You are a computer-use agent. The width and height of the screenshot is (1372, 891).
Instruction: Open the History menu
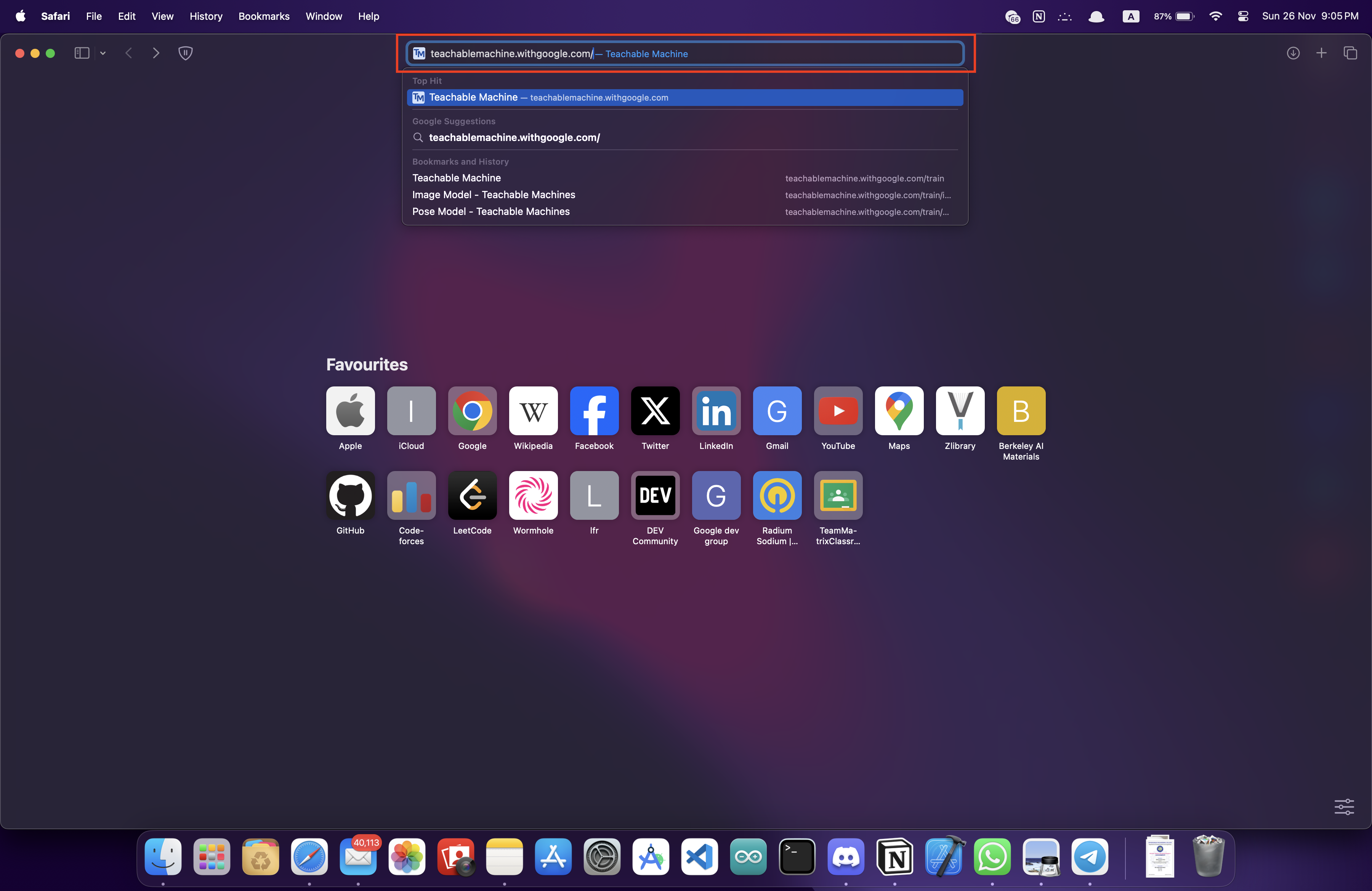coord(206,16)
